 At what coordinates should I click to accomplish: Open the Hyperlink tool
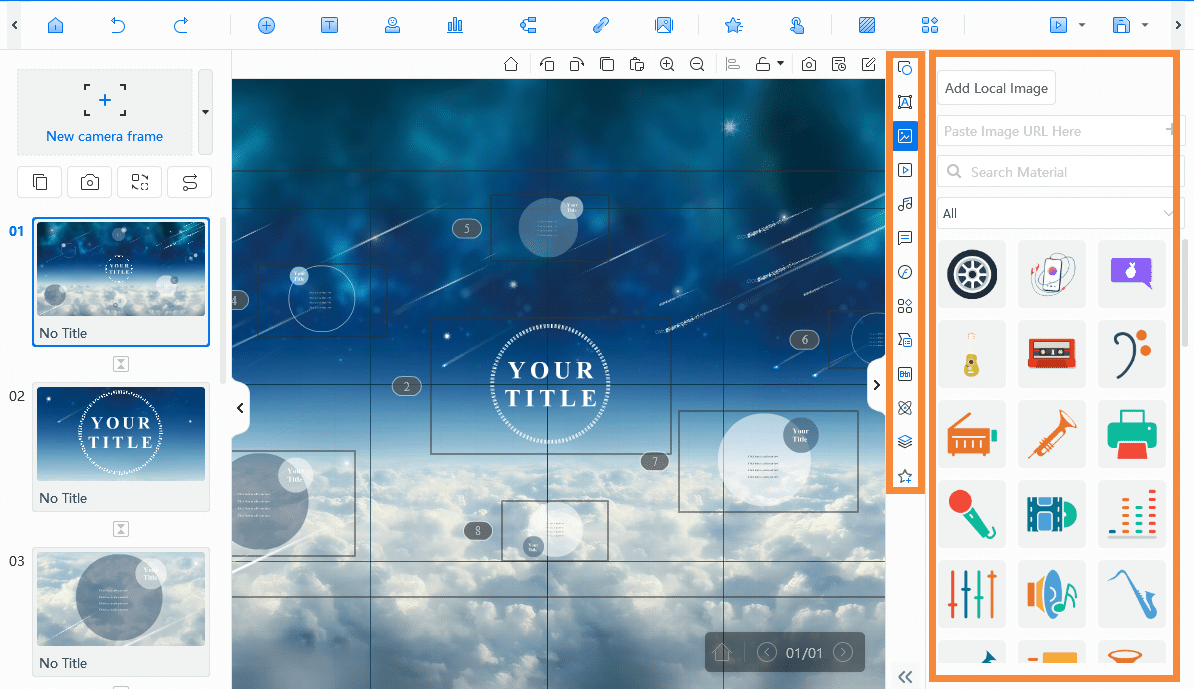(601, 25)
